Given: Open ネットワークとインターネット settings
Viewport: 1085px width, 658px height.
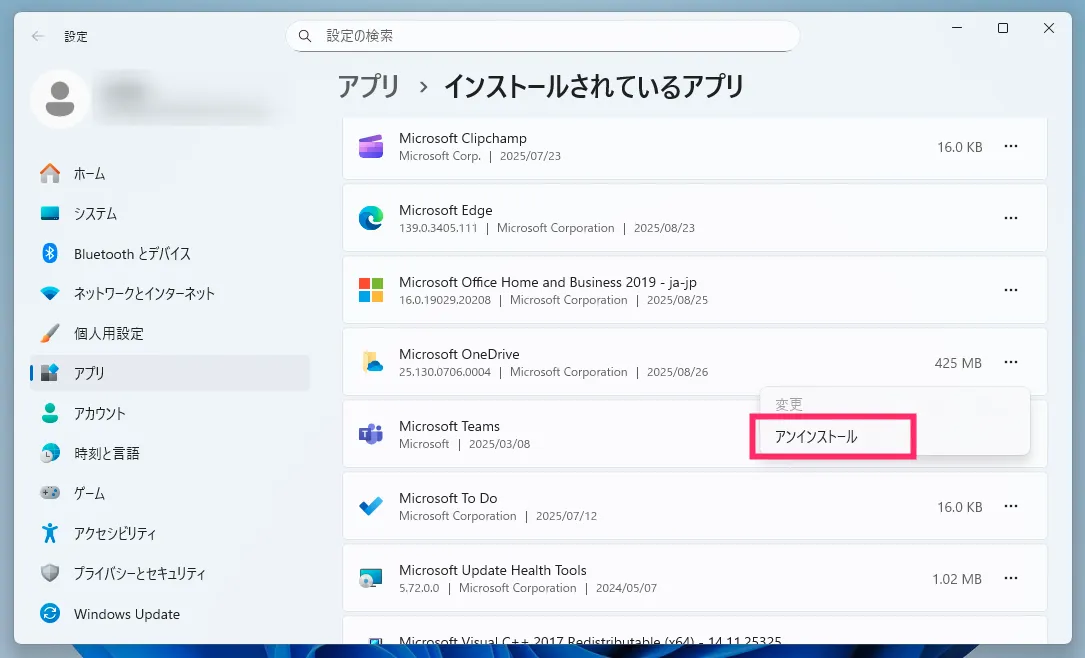Looking at the screenshot, I should pyautogui.click(x=170, y=293).
